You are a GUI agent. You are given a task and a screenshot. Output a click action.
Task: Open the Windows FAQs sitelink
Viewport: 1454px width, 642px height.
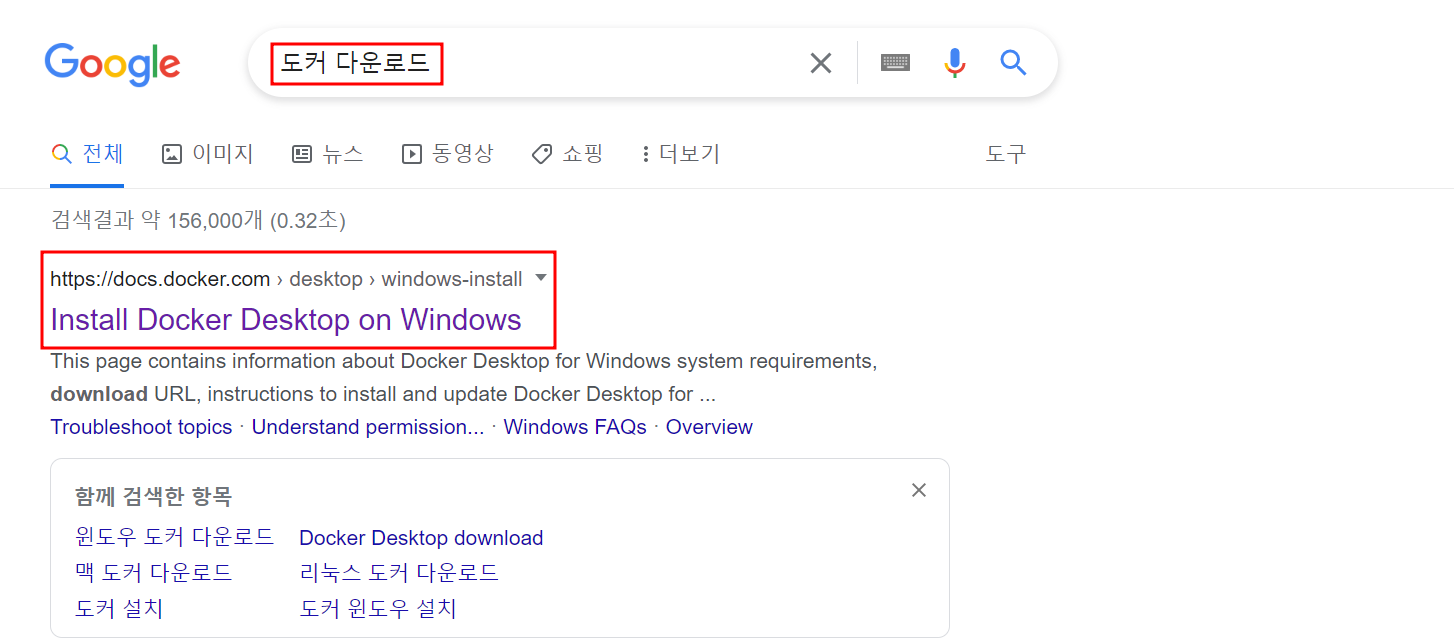575,427
